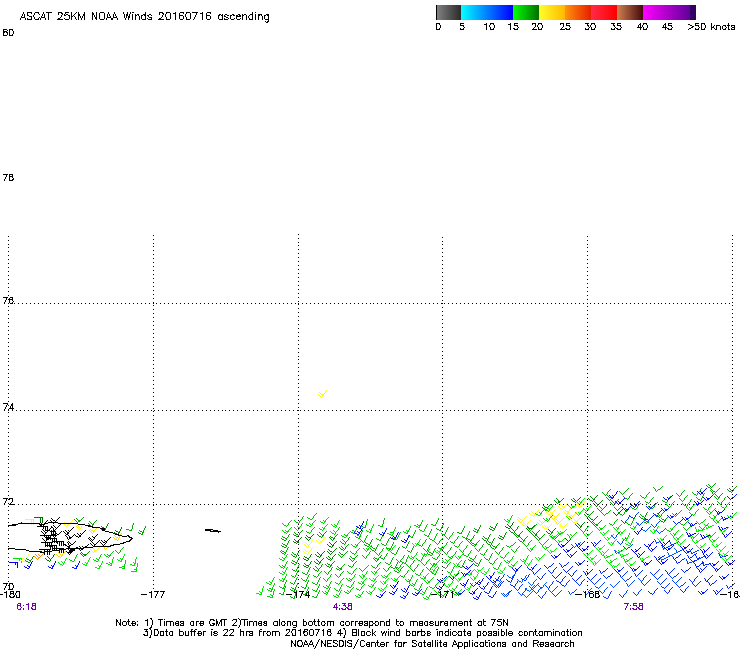Viewport: 740px width, 650px height.
Task: Click the -177 longitude axis label
Action: 153,594
